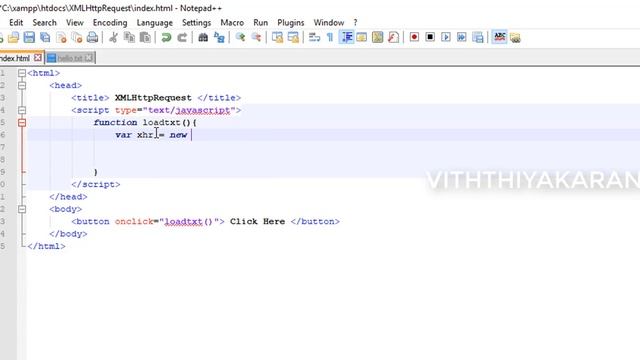The image size is (640, 360).
Task: Click the "text/javascript" attribute value
Action: pyautogui.click(x=189, y=110)
